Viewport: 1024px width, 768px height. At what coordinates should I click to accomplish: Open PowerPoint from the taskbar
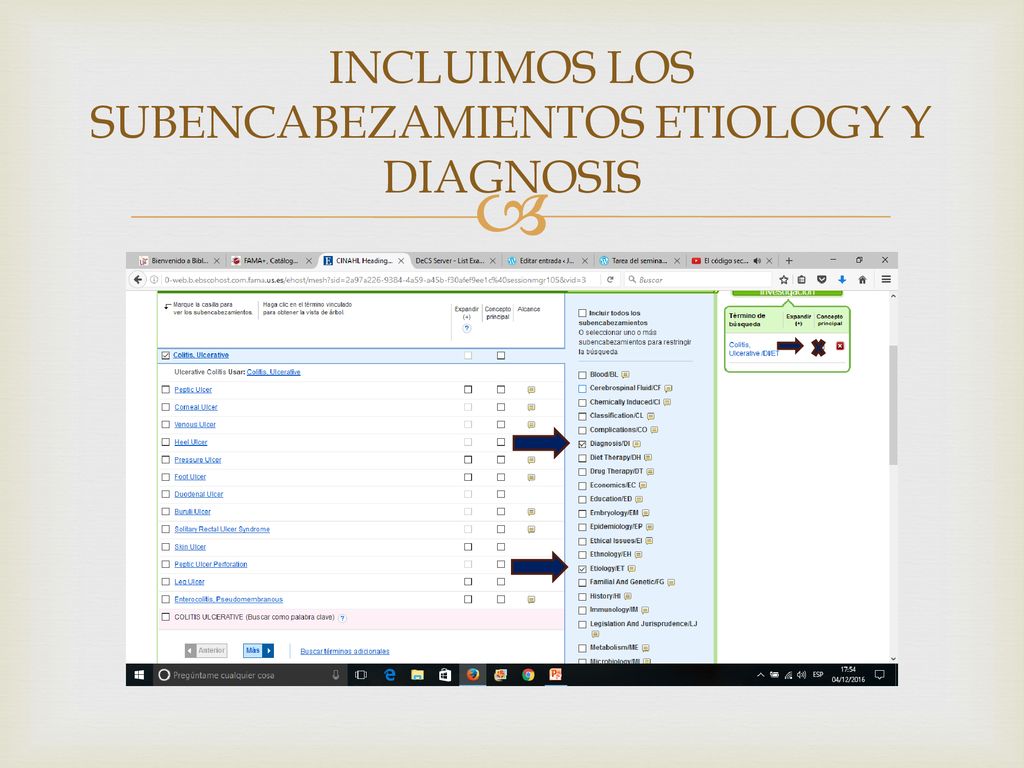click(x=556, y=675)
